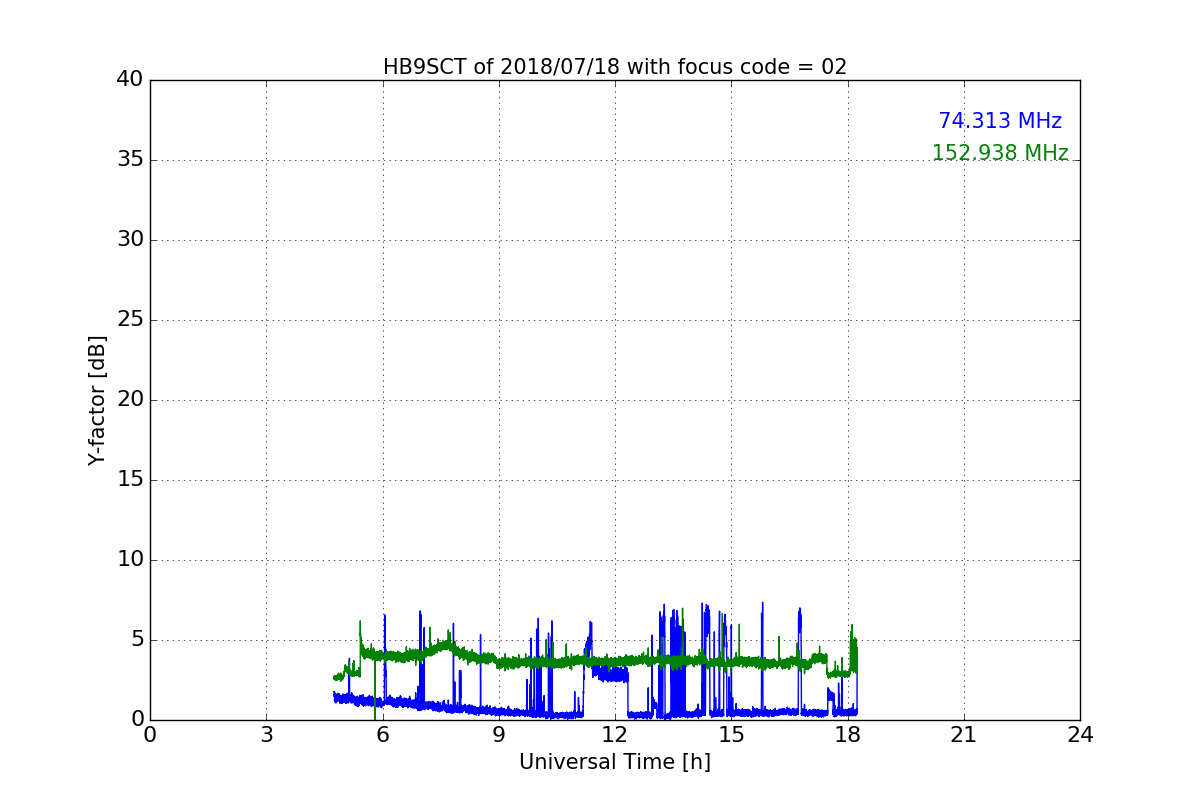Click the plot title HB9SCT of 2018/07/18
Viewport: 1200px width, 800px height.
(615, 67)
